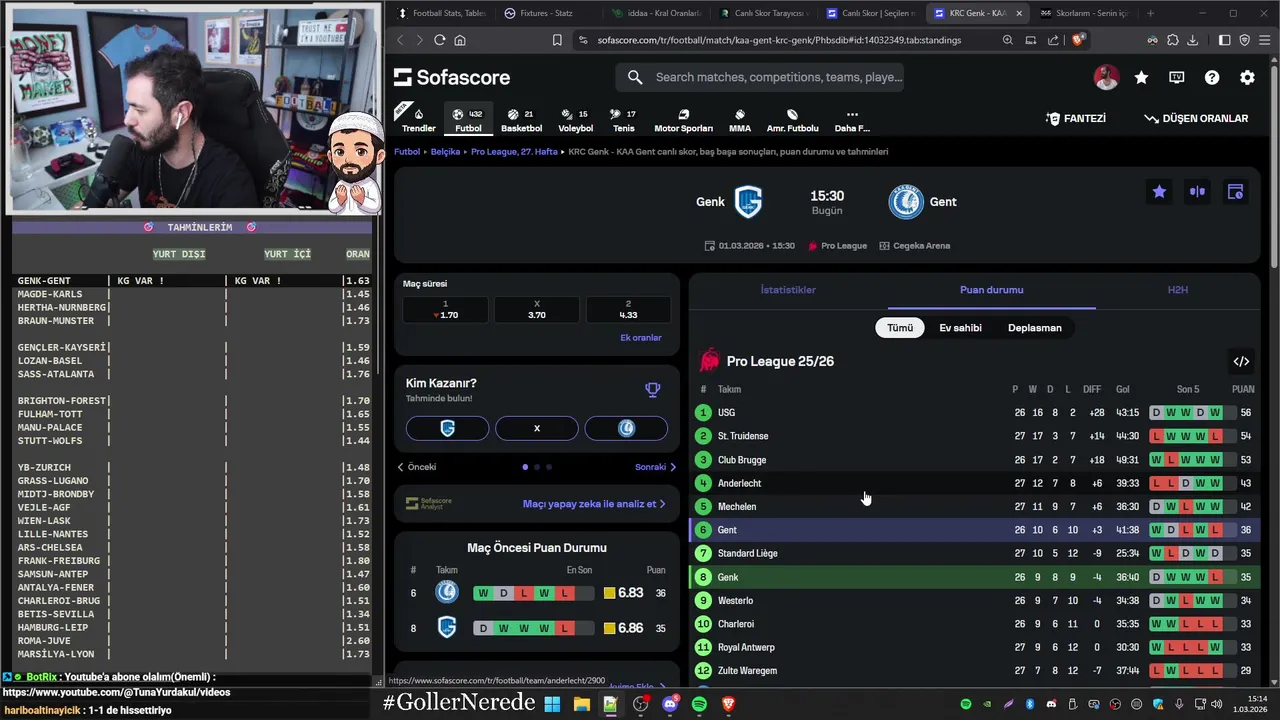This screenshot has width=1280, height=720.
Task: Click the home odds 1.70 box
Action: click(x=446, y=310)
